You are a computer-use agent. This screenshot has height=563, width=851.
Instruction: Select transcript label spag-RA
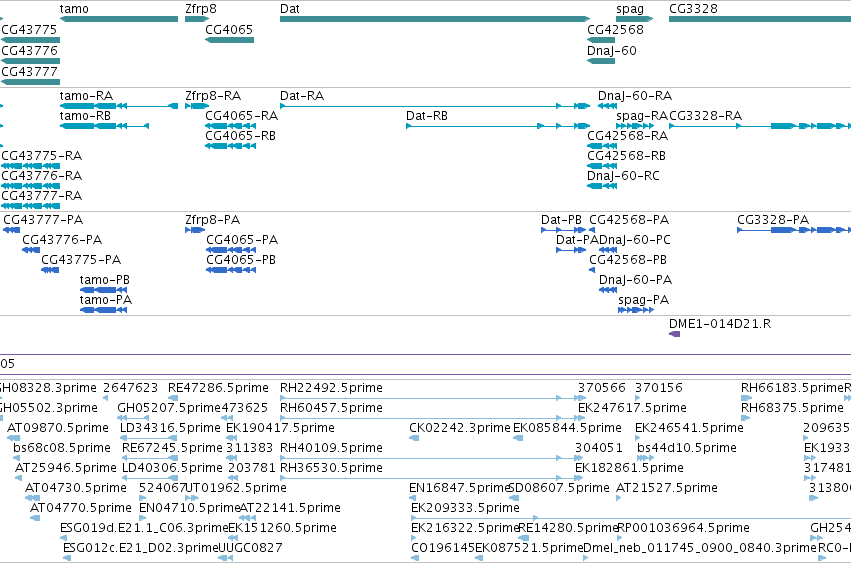642,116
